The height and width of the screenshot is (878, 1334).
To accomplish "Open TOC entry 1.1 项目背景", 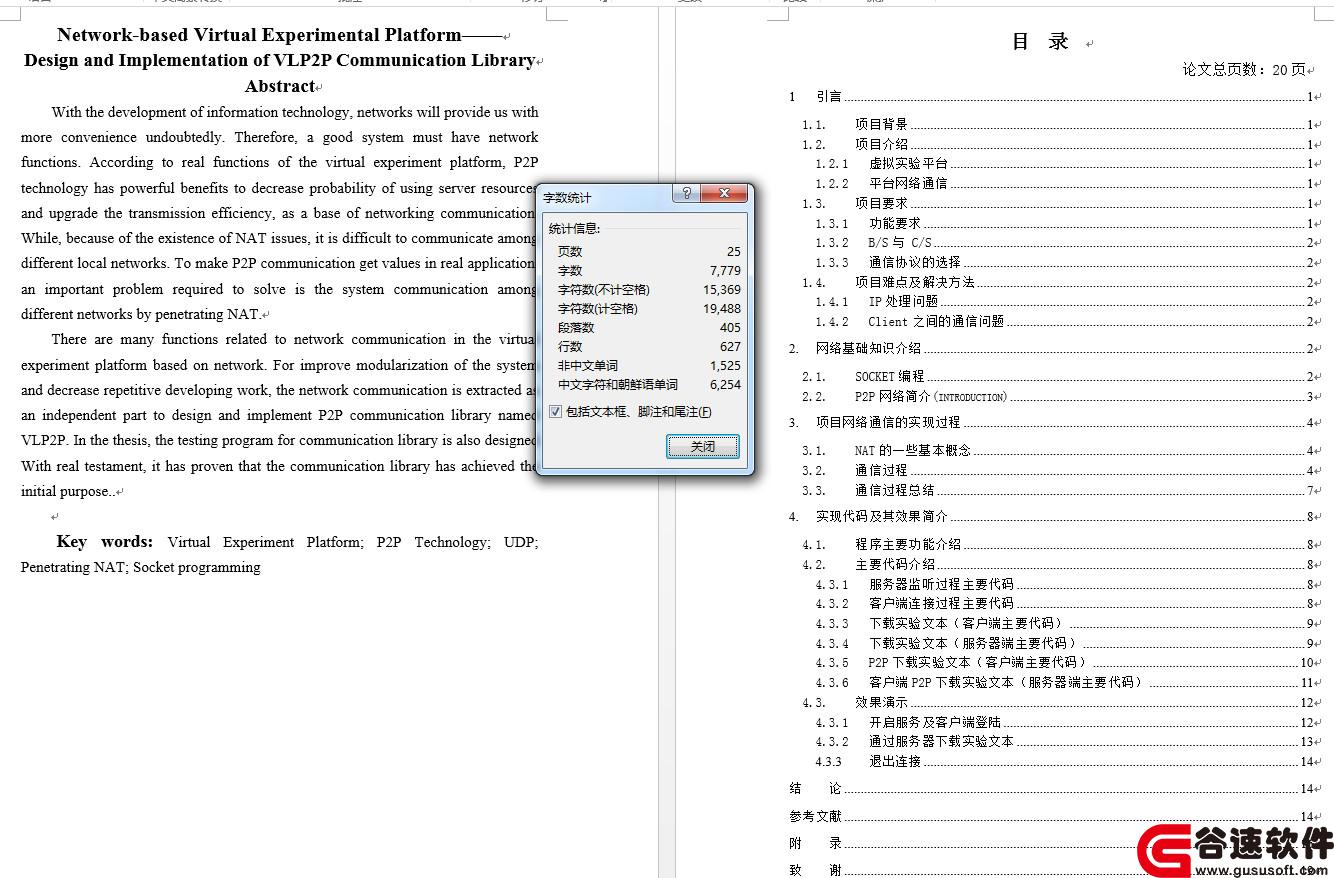I will (1057, 124).
